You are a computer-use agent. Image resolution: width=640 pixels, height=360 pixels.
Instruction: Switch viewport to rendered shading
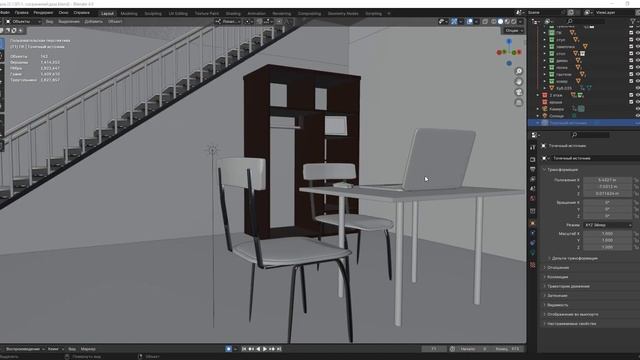point(513,22)
